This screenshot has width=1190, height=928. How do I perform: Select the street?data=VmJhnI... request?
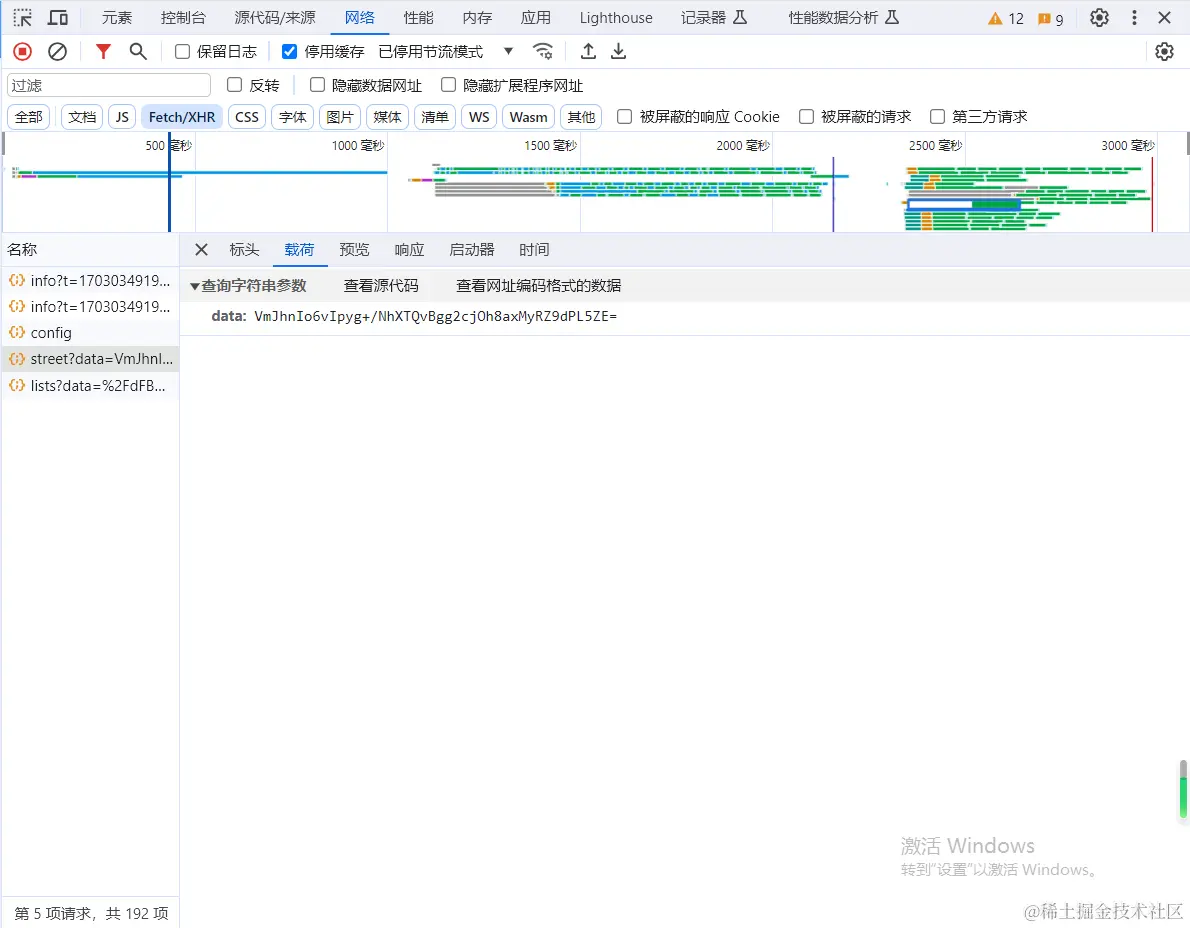tap(90, 359)
